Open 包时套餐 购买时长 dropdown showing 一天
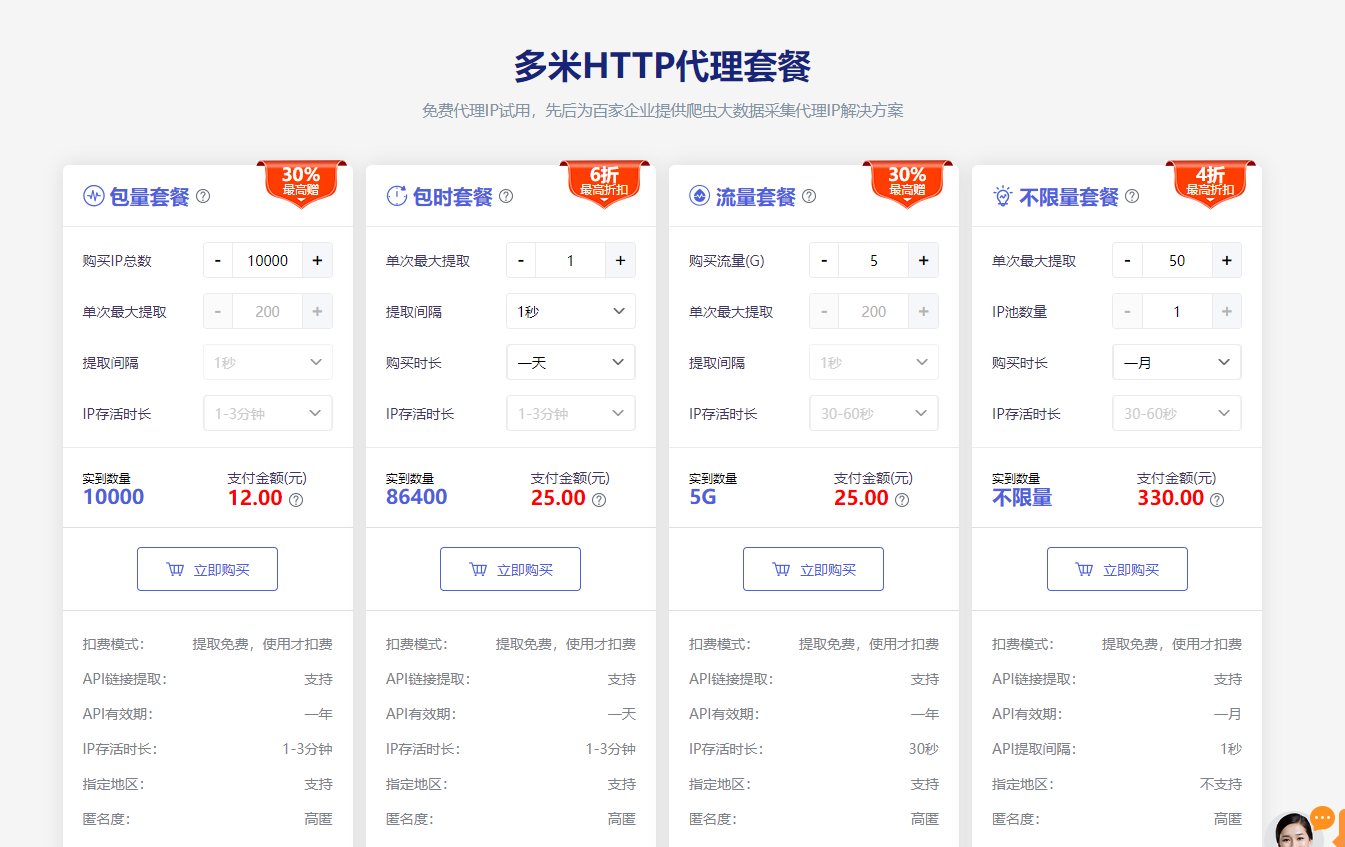This screenshot has height=847, width=1345. [571, 362]
